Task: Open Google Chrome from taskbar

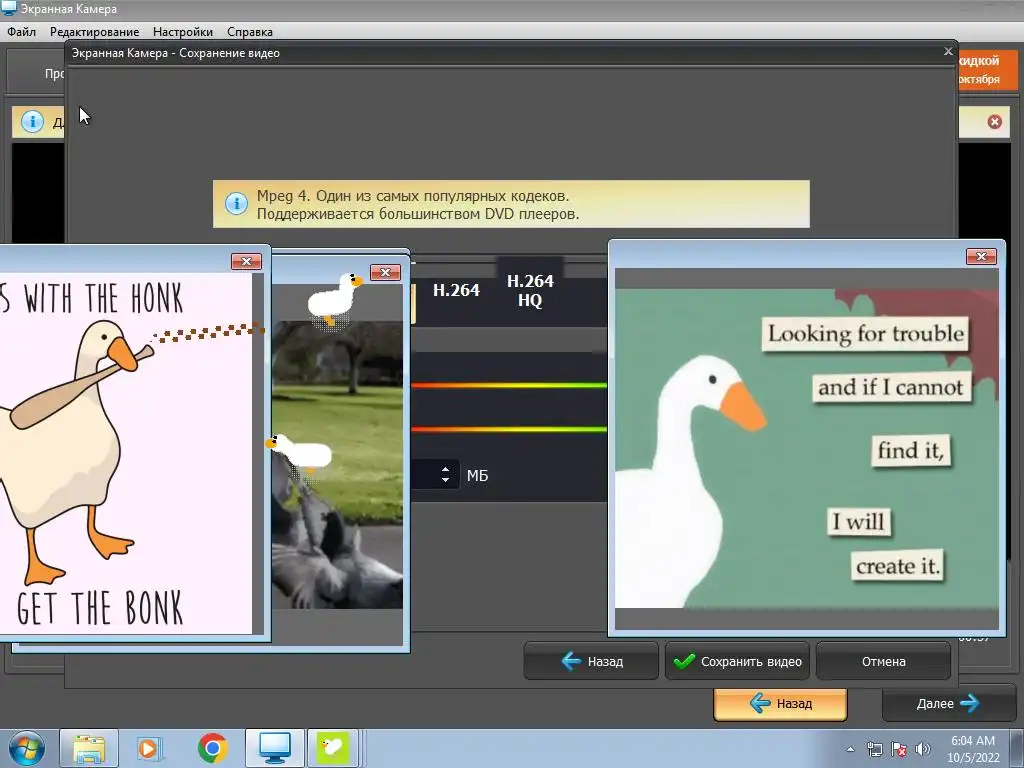Action: pyautogui.click(x=212, y=748)
